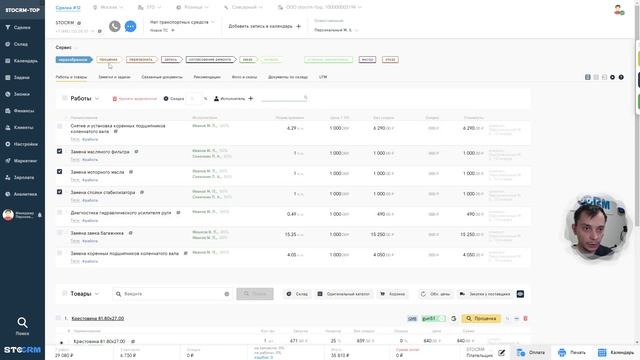Toggle select-all checkbox next to Работы
This screenshot has height=360, width=640.
click(x=64, y=98)
